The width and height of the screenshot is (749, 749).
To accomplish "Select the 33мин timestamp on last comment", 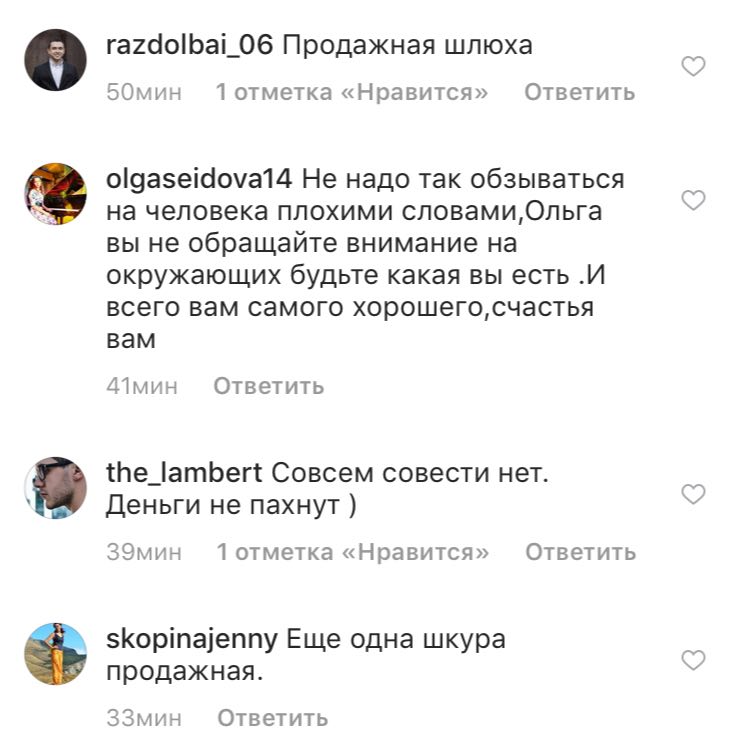I will pos(144,718).
